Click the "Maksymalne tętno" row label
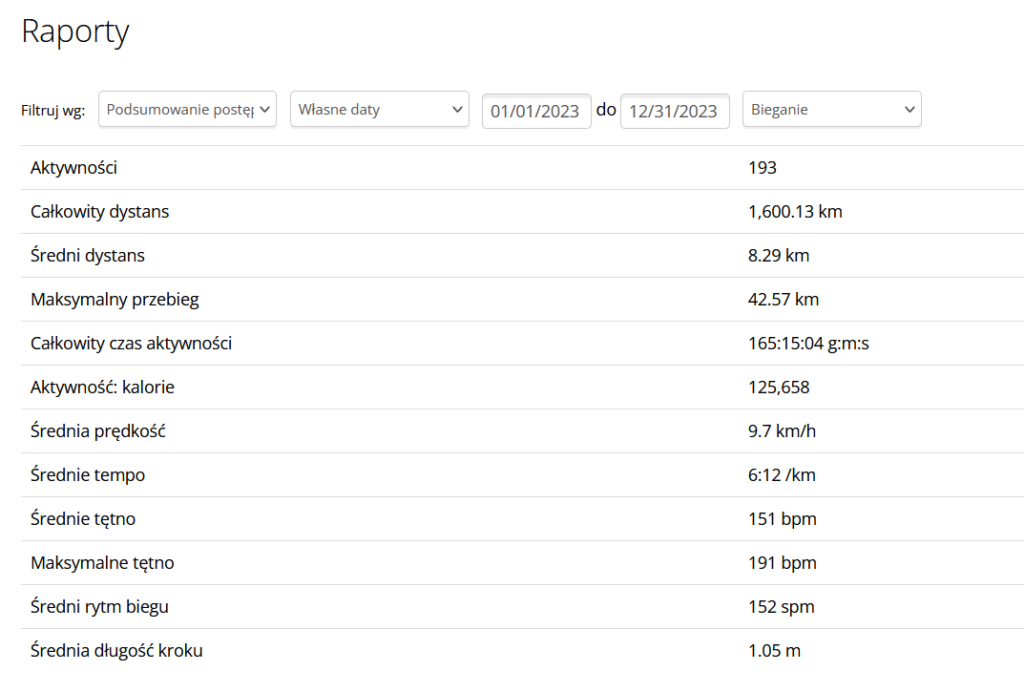 [x=102, y=564]
